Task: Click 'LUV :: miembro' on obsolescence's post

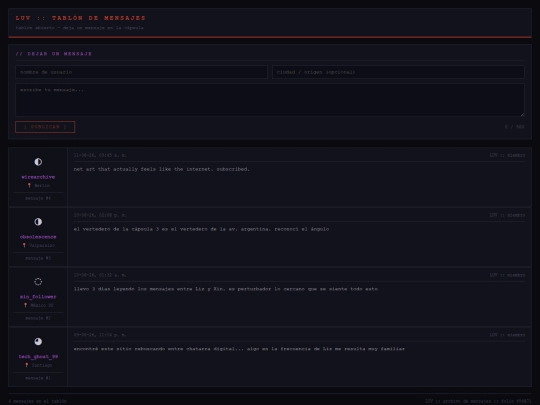Action: tap(507, 215)
